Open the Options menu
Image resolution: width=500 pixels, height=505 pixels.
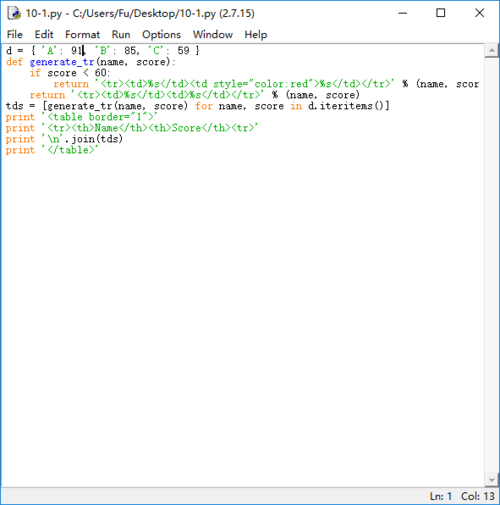click(x=161, y=34)
